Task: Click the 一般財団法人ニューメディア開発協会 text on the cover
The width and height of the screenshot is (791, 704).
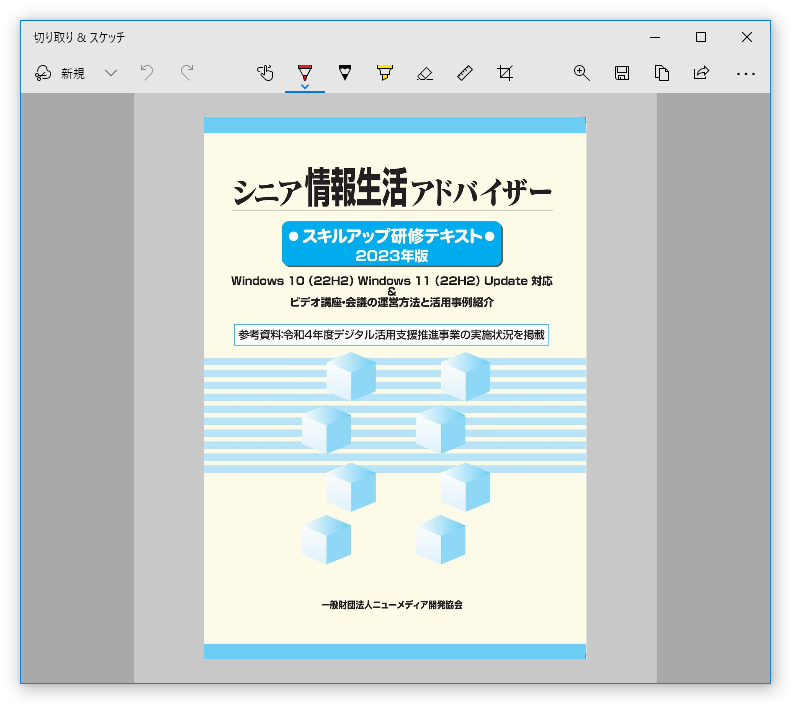Action: coord(392,605)
